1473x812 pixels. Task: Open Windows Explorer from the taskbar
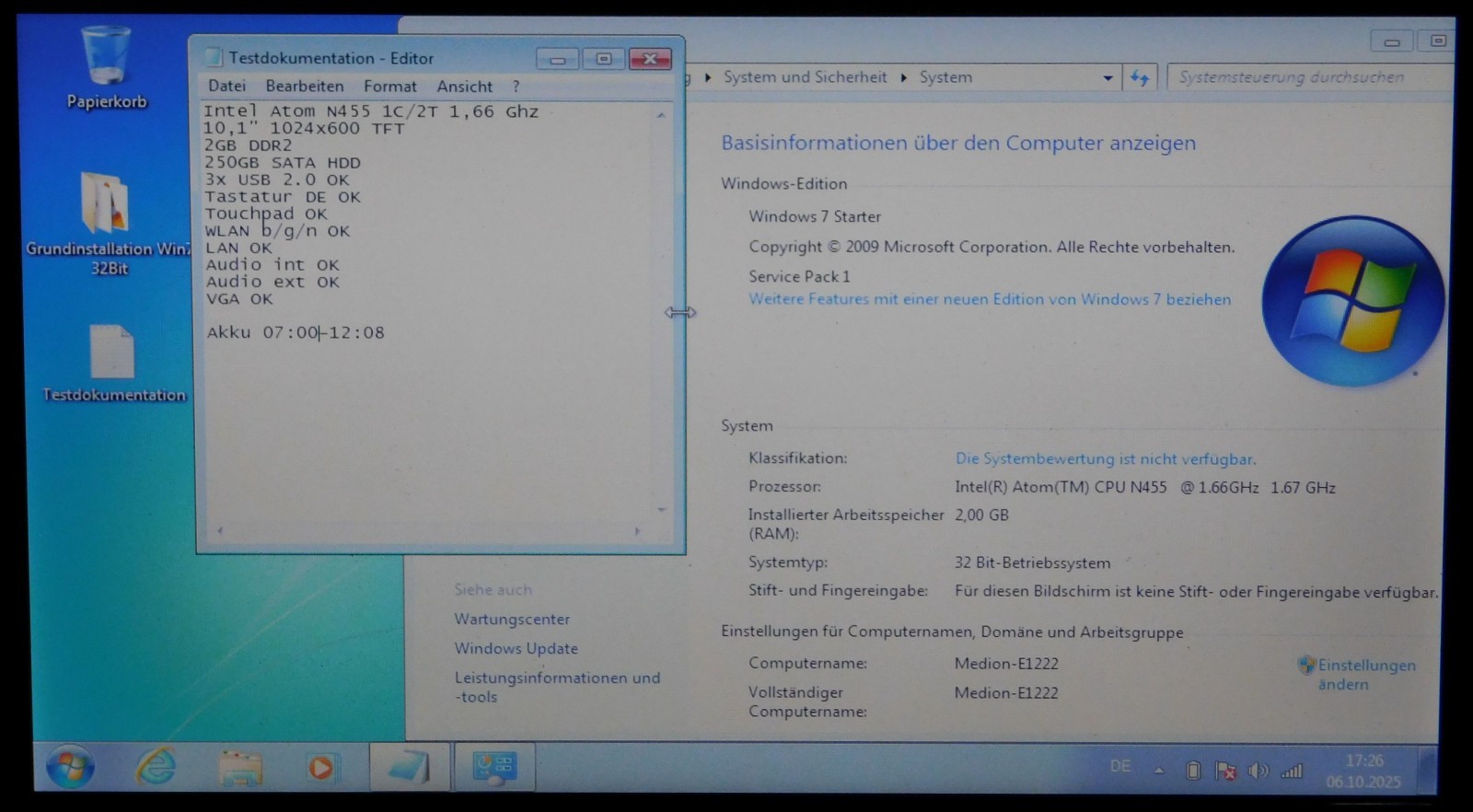(x=239, y=767)
